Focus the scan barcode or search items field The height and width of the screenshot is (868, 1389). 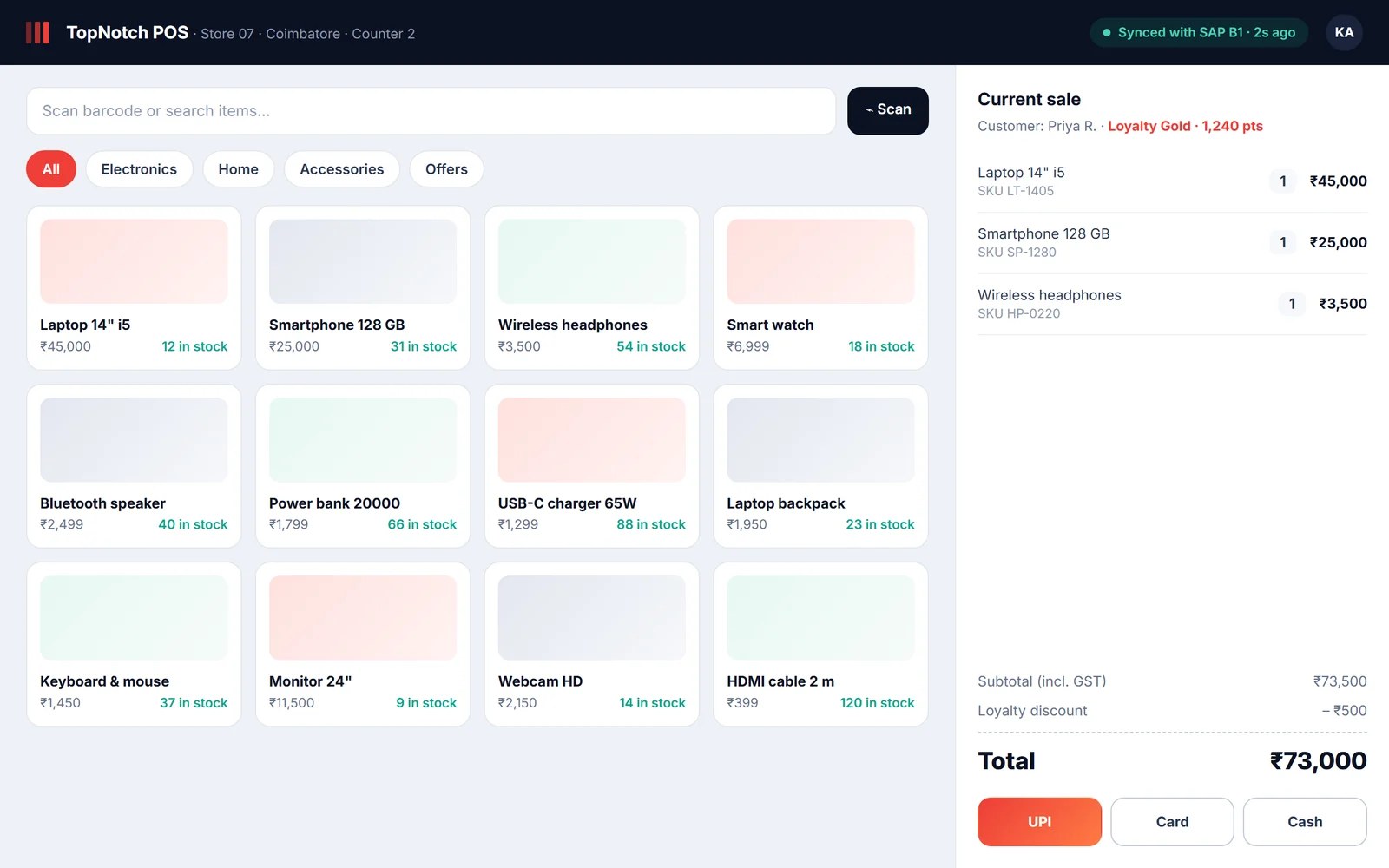431,110
